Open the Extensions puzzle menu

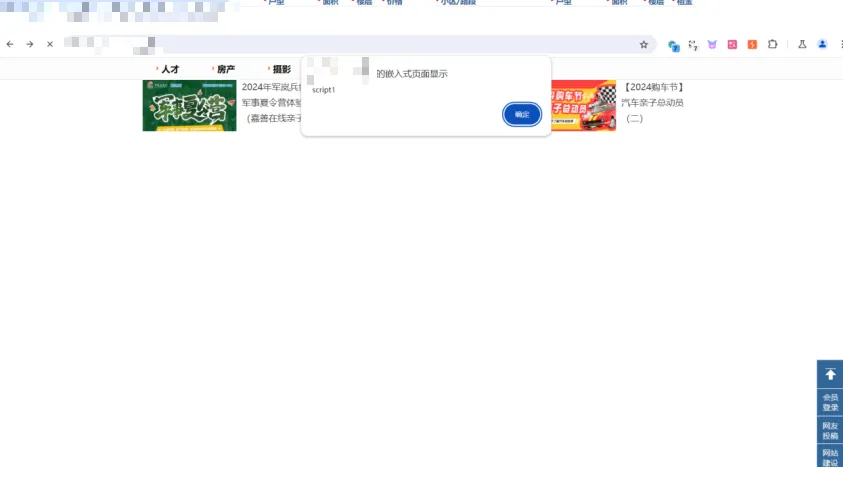[x=773, y=44]
